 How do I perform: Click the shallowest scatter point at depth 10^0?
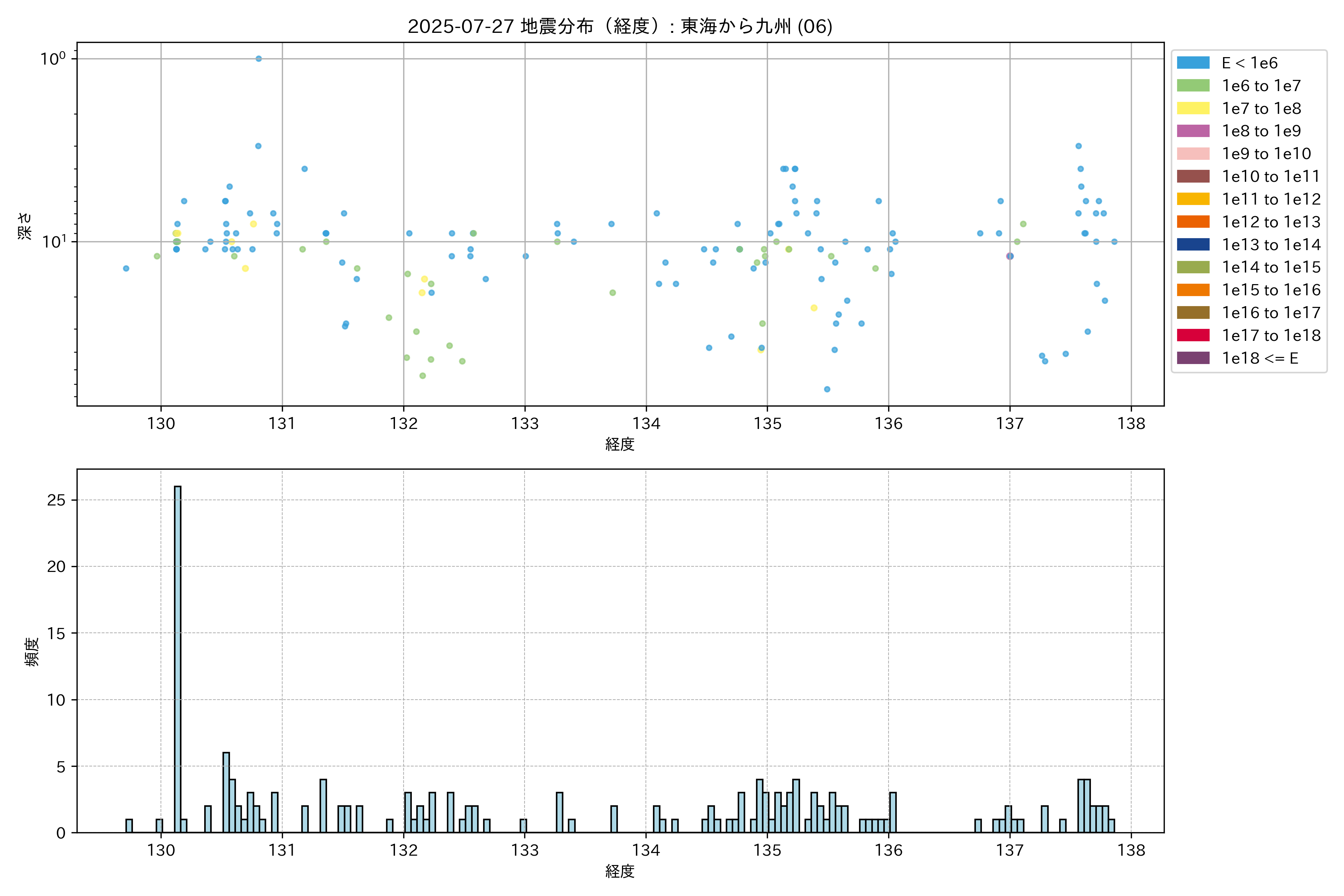[x=258, y=59]
